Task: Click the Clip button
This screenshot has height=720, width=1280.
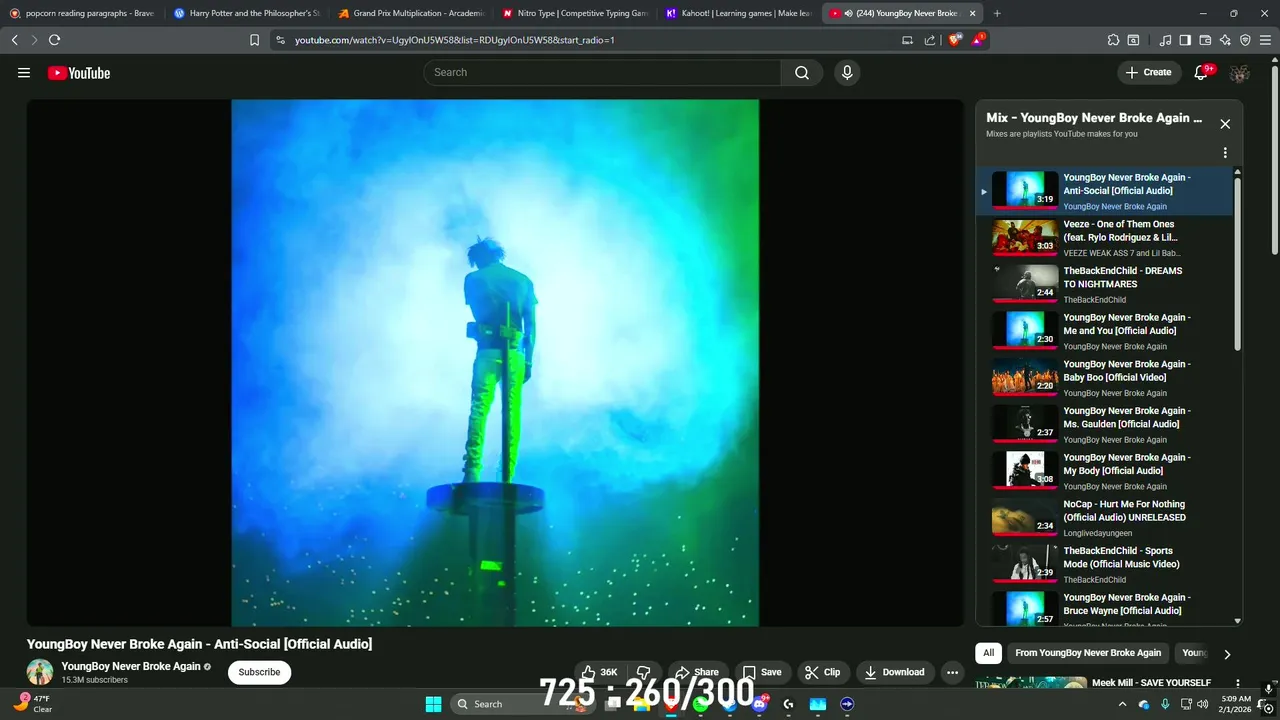Action: [x=823, y=672]
